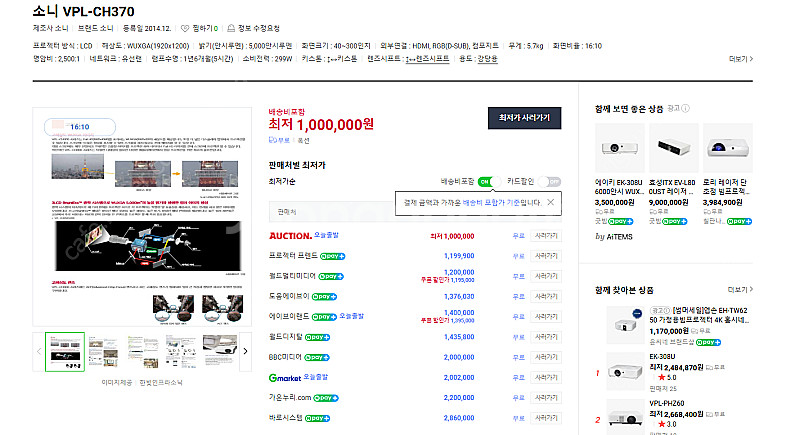Click the main product description image
Image resolution: width=800 pixels, height=435 pixels.
pos(142,217)
